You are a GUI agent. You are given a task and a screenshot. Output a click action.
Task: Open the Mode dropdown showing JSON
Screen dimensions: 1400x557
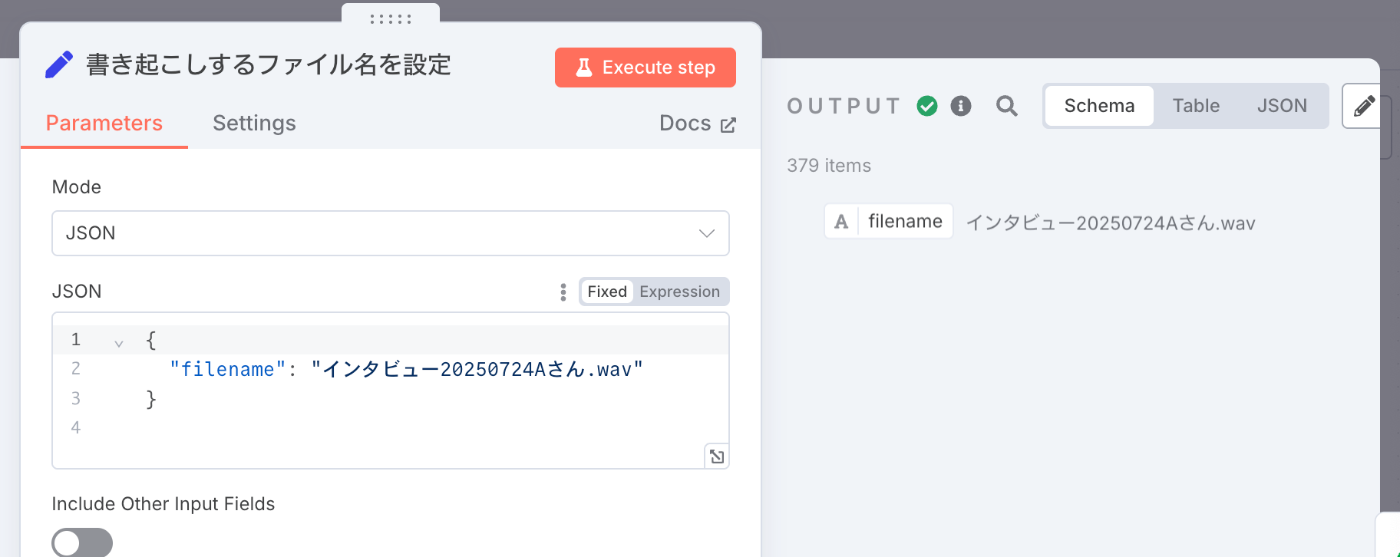coord(390,233)
